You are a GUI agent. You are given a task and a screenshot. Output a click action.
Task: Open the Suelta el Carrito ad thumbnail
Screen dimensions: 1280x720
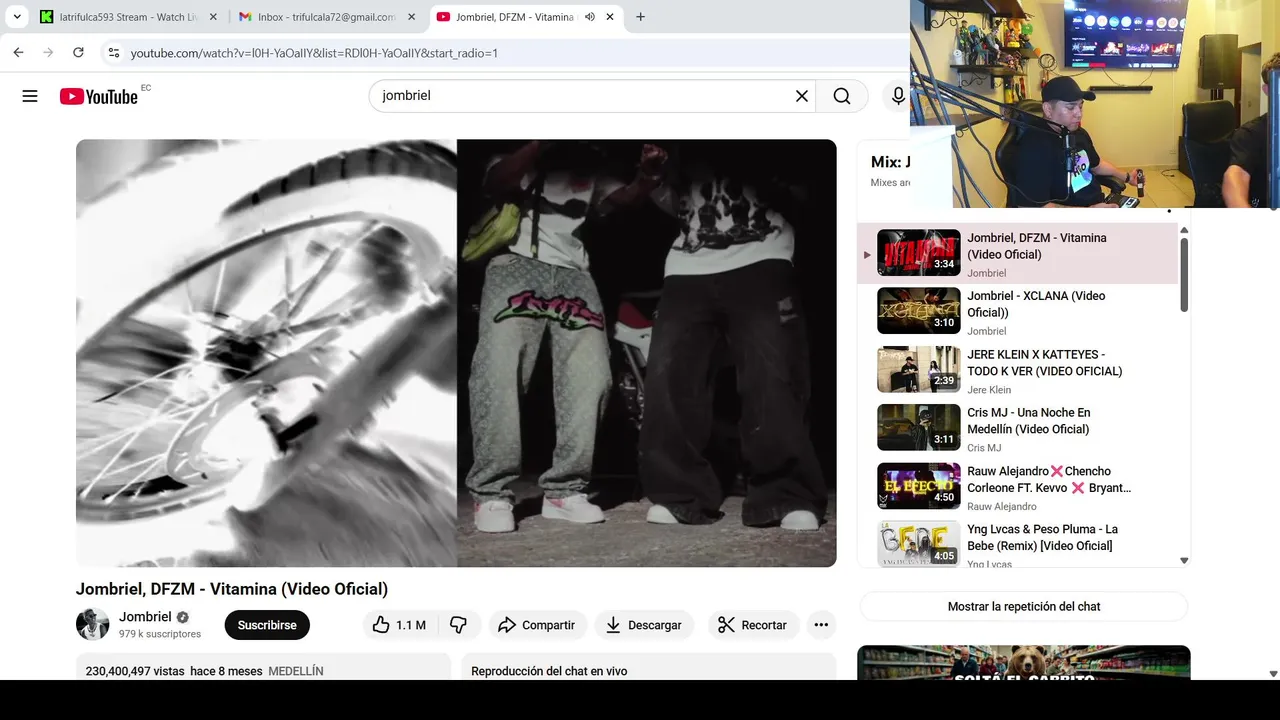[x=1024, y=663]
